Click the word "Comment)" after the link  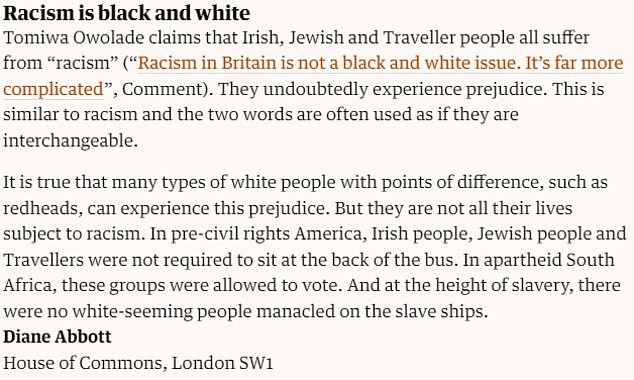(x=167, y=89)
